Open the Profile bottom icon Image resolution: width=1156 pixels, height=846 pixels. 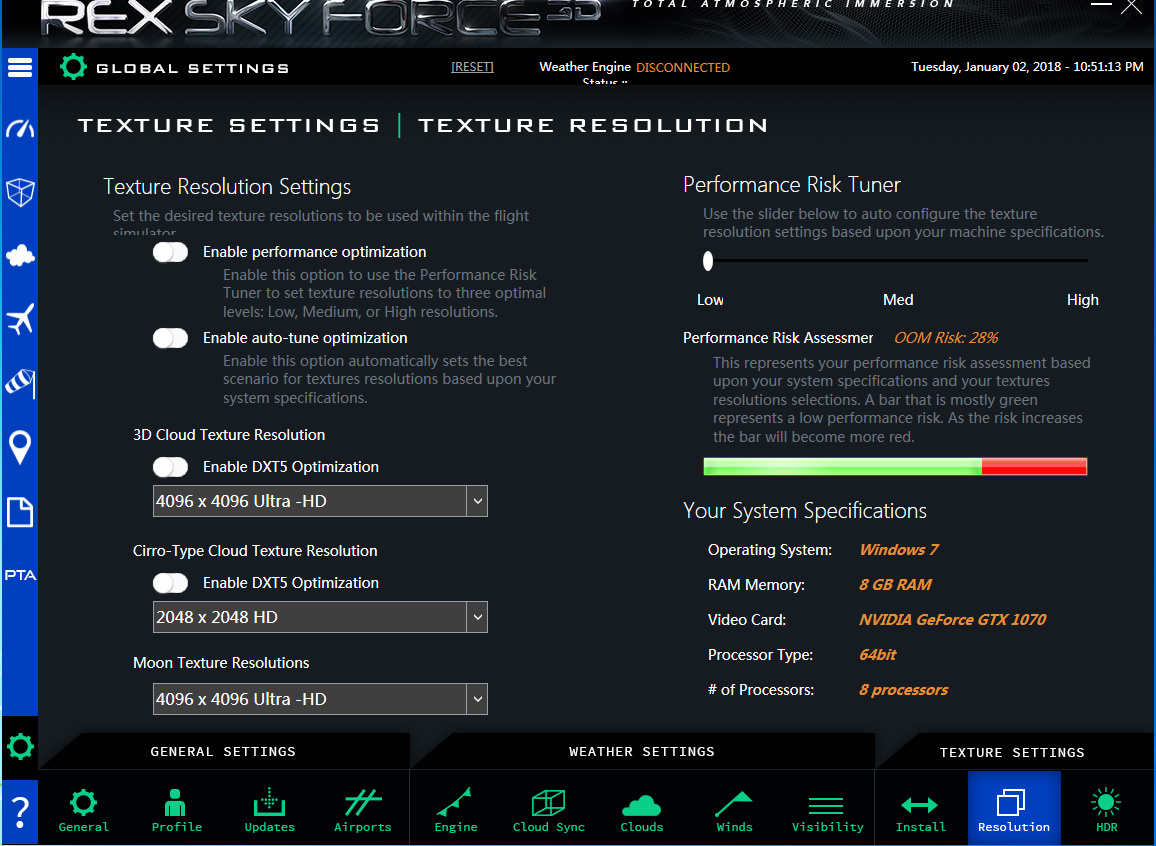pos(176,811)
